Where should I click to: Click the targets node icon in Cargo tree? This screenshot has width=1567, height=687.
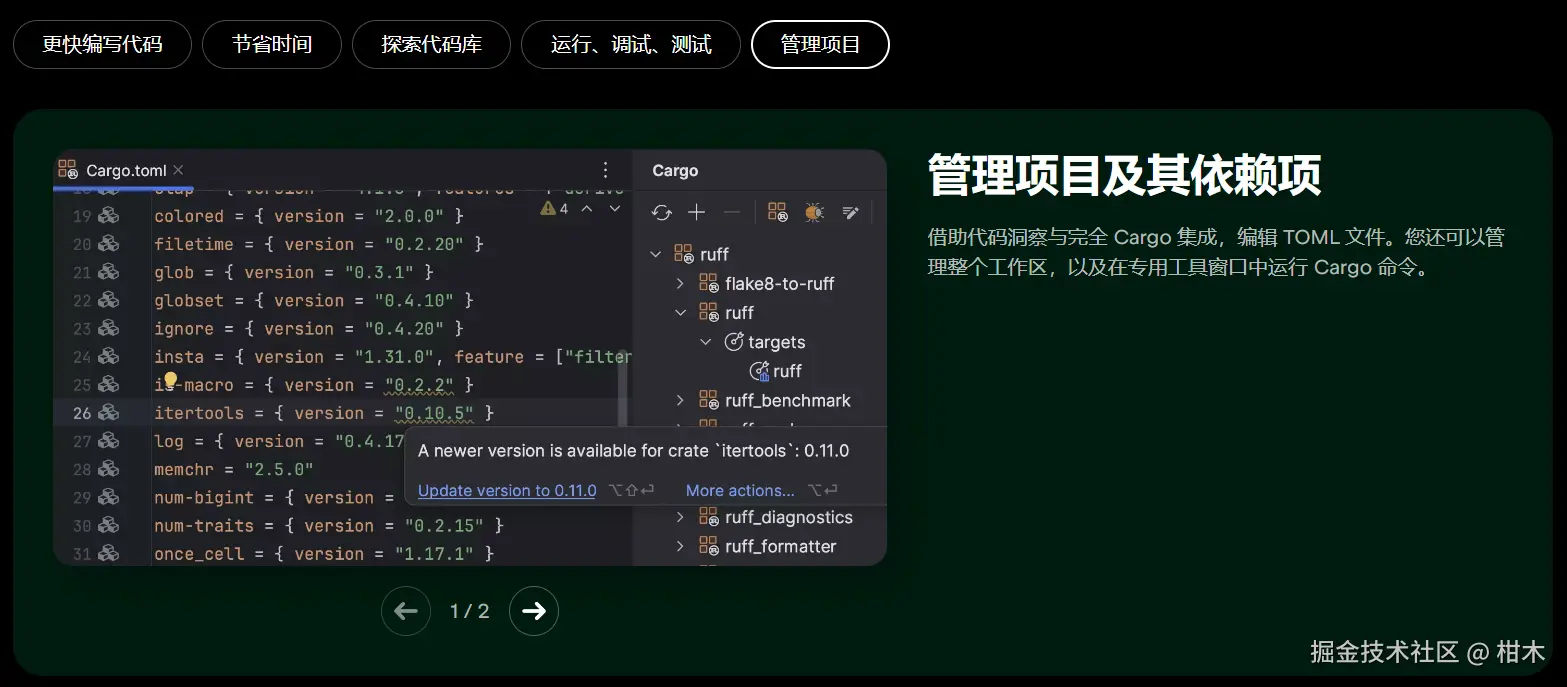734,342
